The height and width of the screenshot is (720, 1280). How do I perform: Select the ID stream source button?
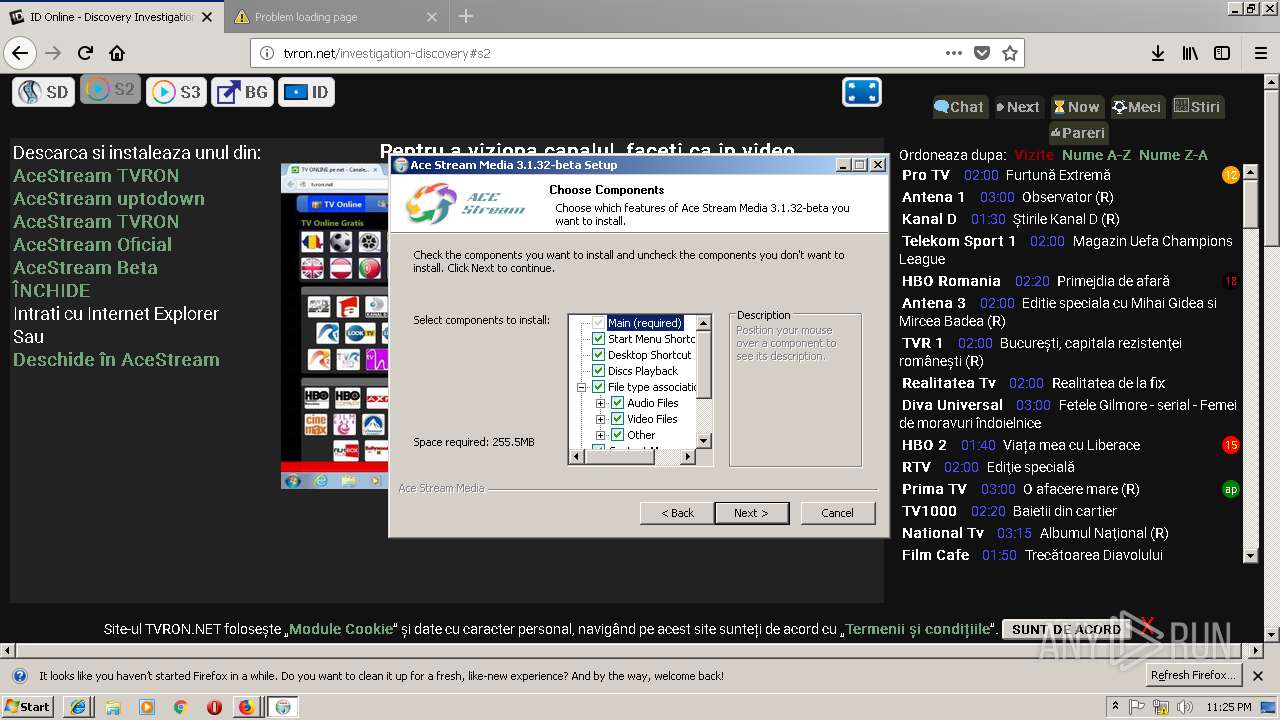306,92
